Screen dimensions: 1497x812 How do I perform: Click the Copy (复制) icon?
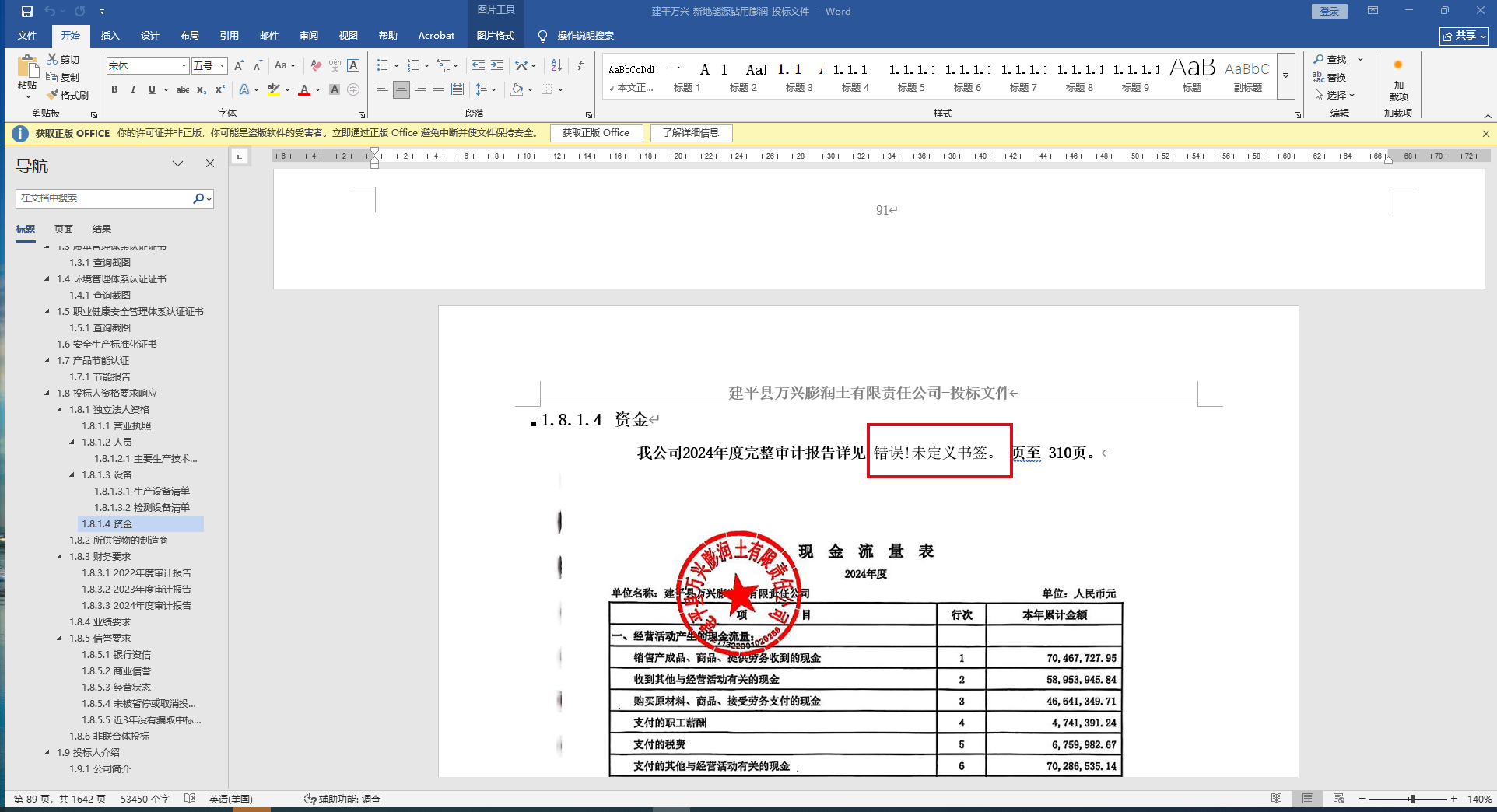pyautogui.click(x=52, y=77)
